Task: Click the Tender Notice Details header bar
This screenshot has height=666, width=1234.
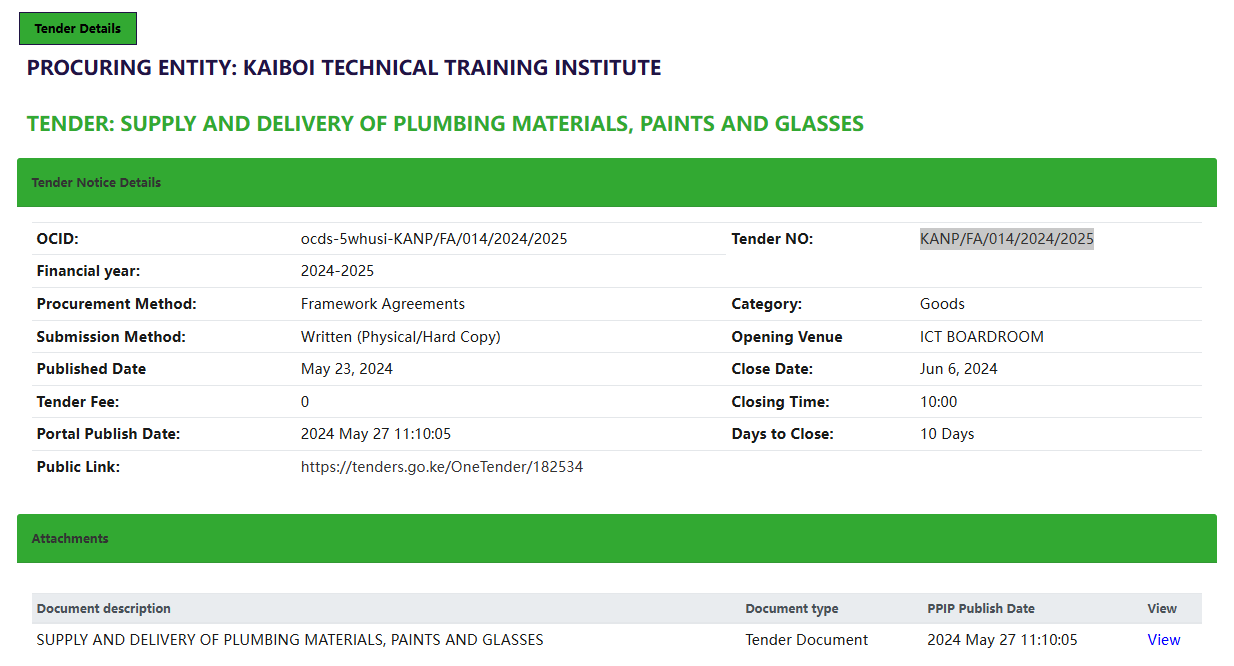Action: [x=617, y=183]
